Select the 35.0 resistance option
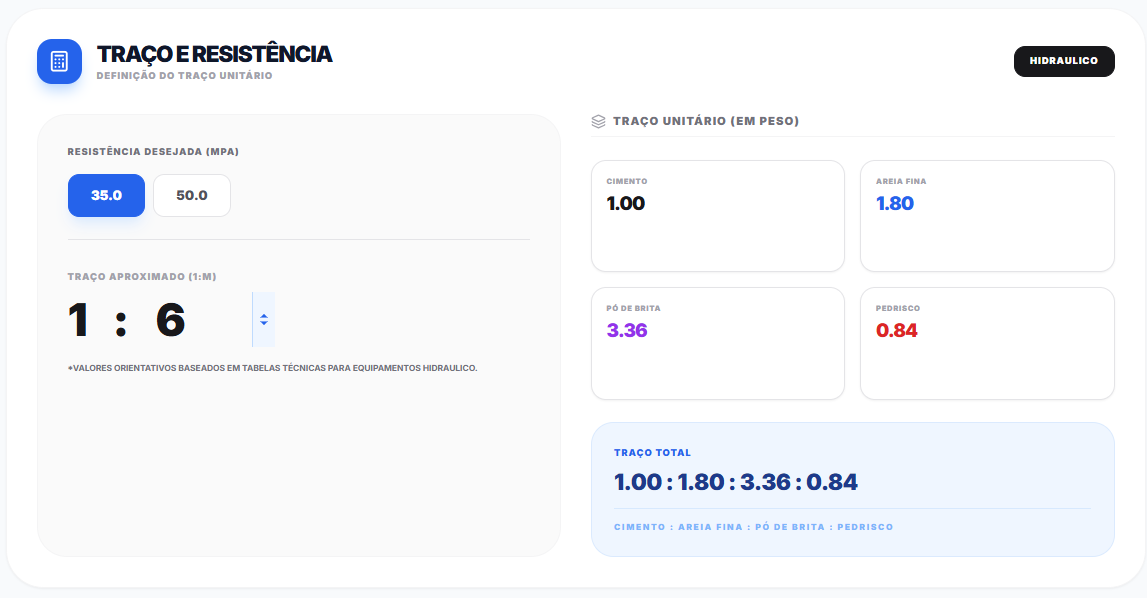1147x598 pixels. [106, 195]
